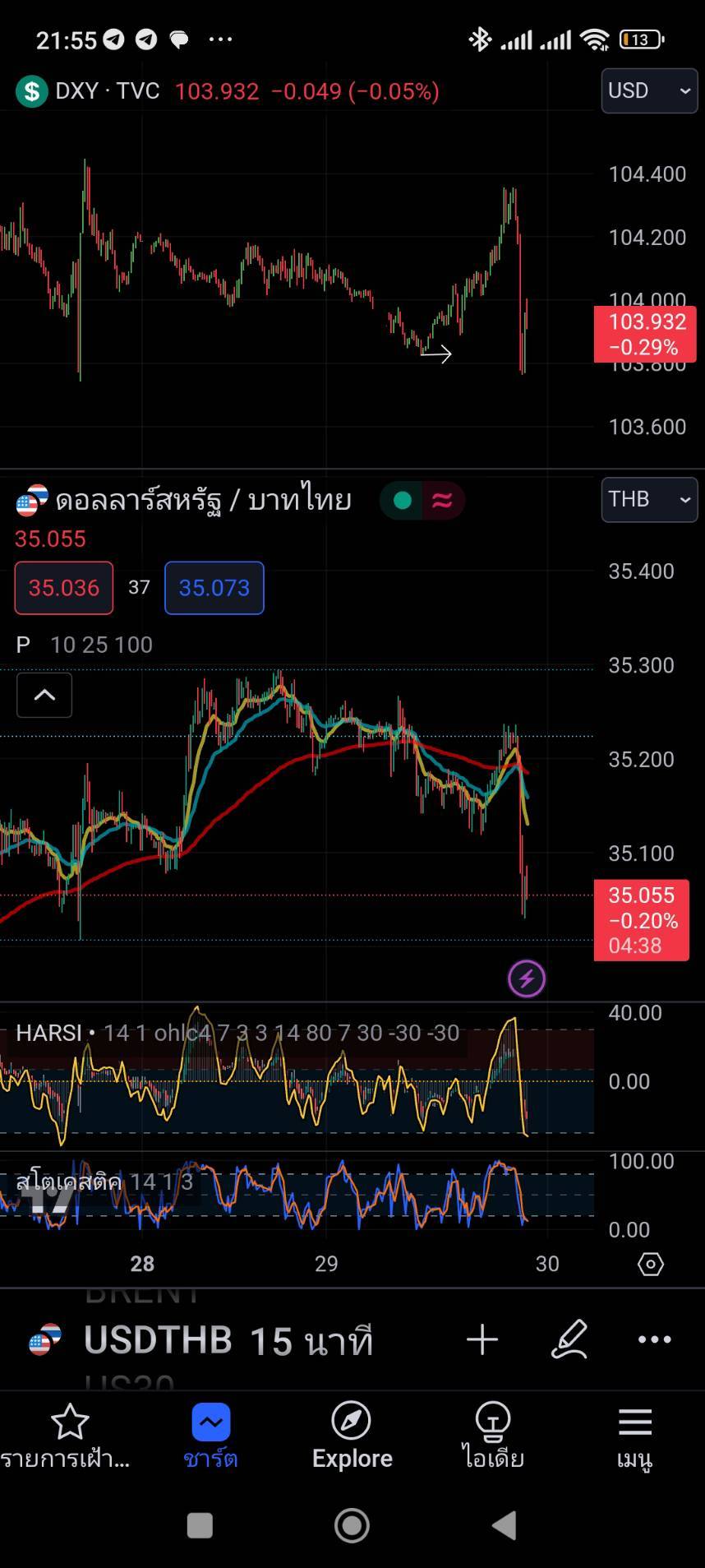Tap the chat bubble notification icon
This screenshot has height=1568, width=705.
178,39
